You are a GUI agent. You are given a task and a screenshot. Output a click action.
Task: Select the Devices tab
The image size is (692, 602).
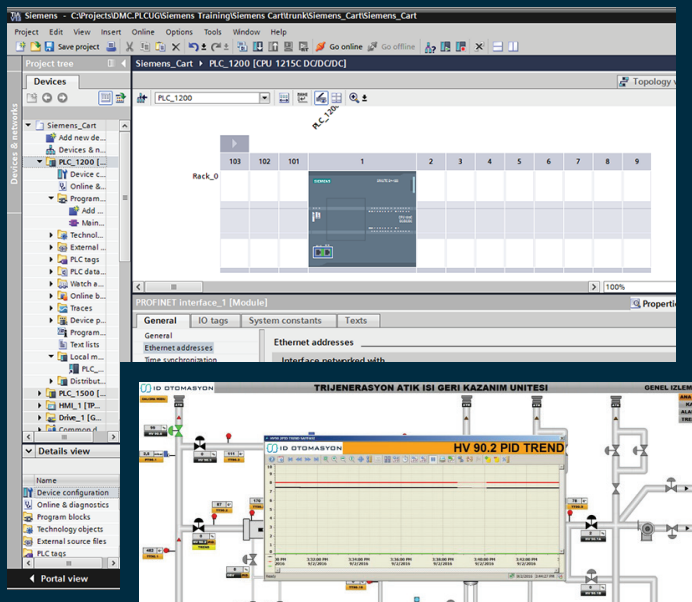(50, 82)
